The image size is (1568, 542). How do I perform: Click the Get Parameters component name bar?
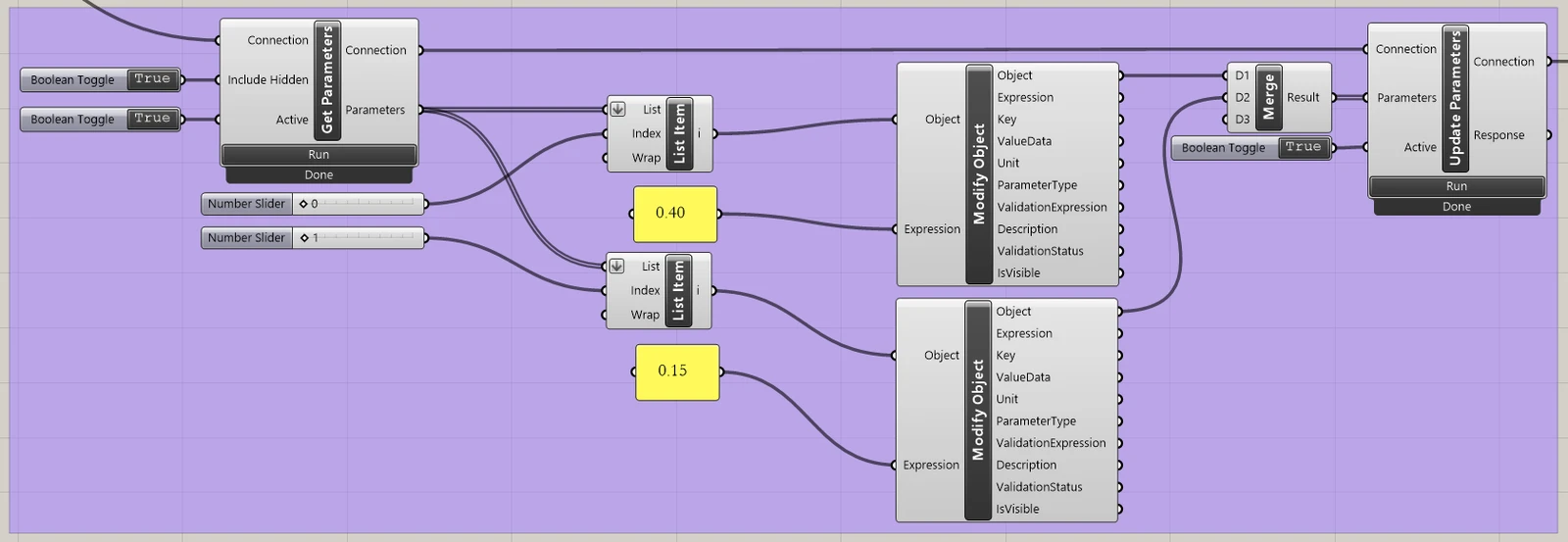pyautogui.click(x=327, y=79)
